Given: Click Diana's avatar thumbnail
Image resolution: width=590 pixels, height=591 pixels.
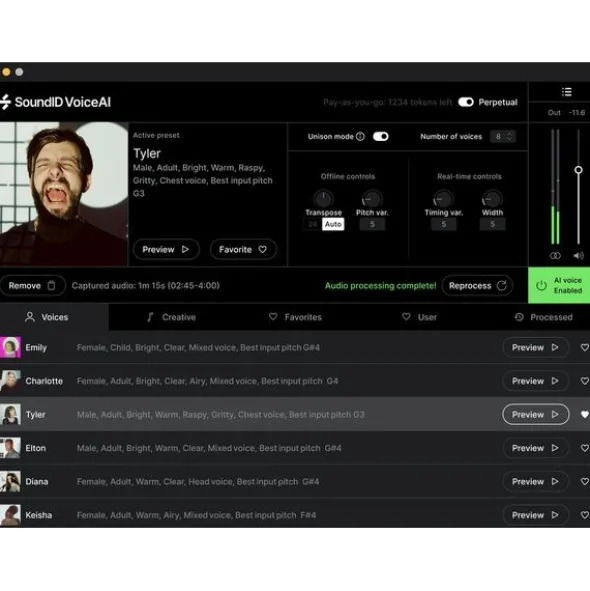Looking at the screenshot, I should (x=10, y=482).
